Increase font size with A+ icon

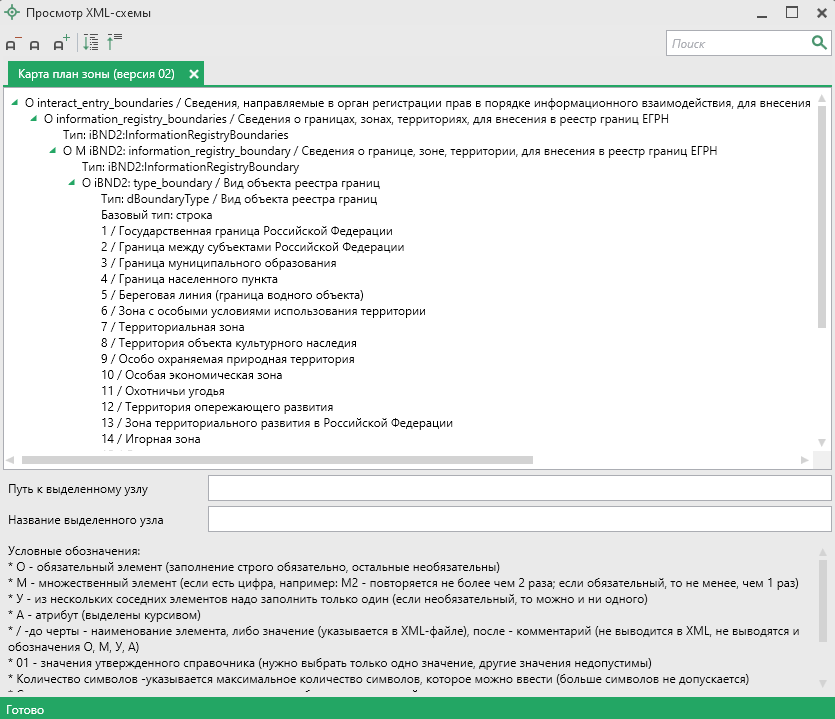coord(61,43)
